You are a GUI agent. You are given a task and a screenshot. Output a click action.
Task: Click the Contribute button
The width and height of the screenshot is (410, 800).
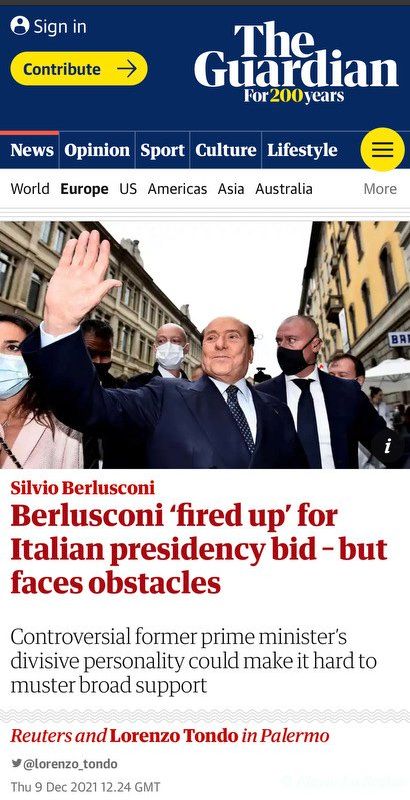(x=79, y=68)
